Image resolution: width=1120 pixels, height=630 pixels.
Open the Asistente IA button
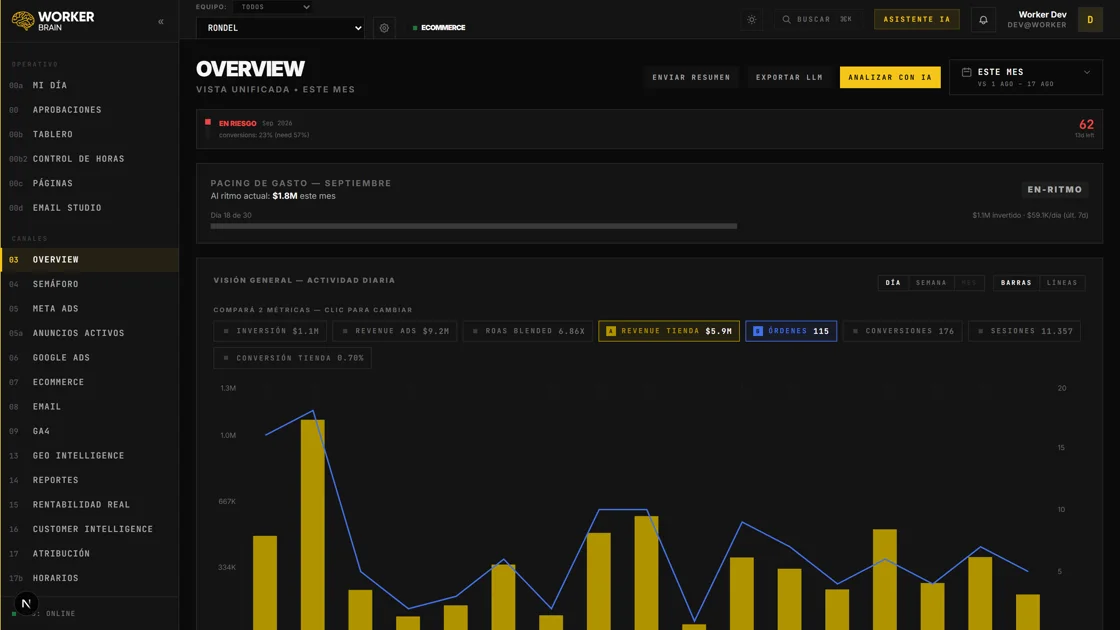tap(916, 19)
